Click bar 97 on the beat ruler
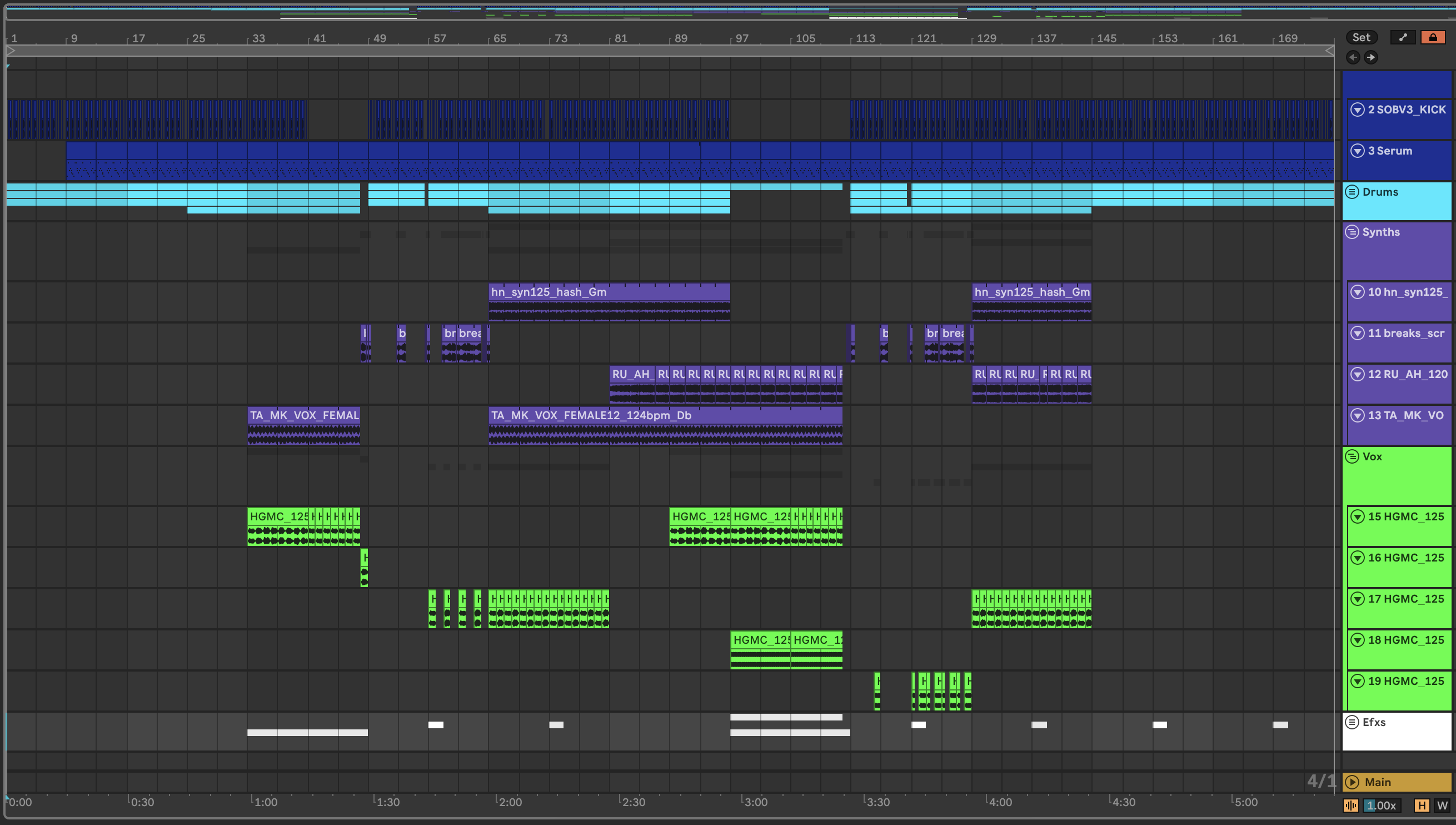1456x825 pixels. (741, 38)
